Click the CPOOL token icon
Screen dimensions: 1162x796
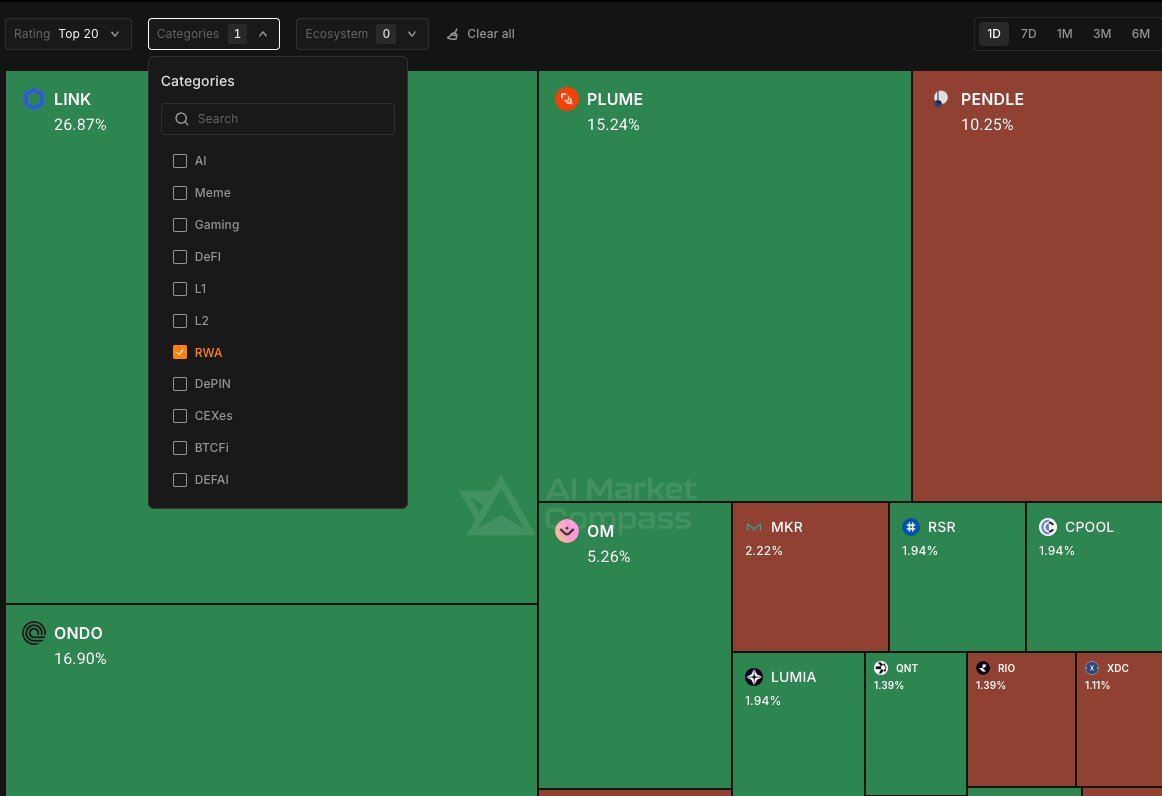coord(1048,527)
